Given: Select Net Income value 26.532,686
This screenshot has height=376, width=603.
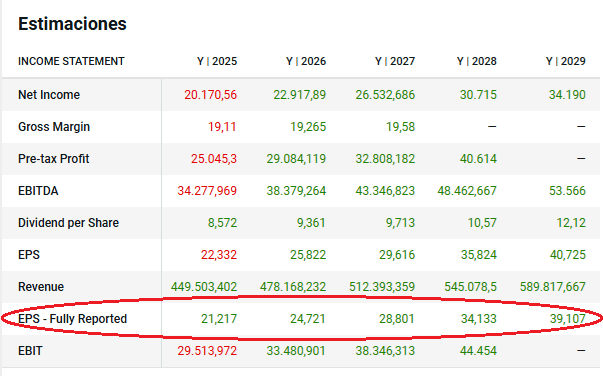Looking at the screenshot, I should 385,95.
